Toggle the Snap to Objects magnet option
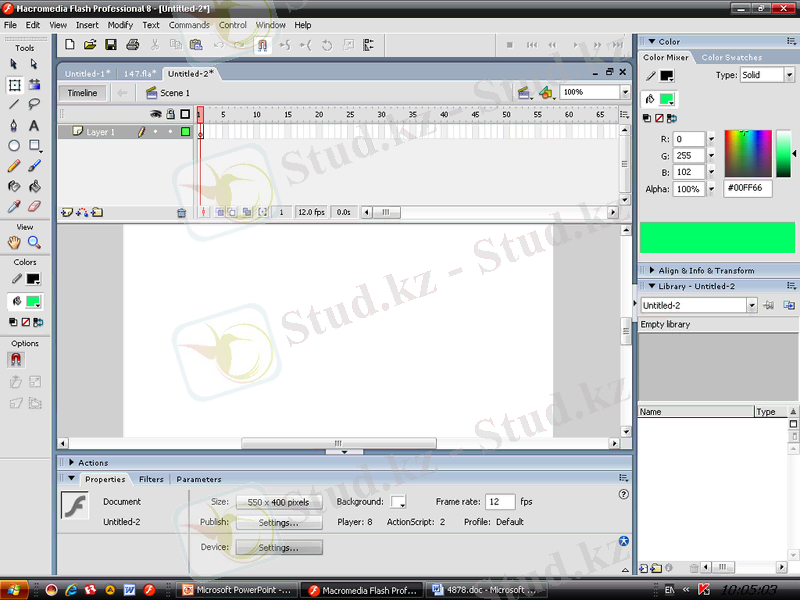800x600 pixels. [15, 359]
